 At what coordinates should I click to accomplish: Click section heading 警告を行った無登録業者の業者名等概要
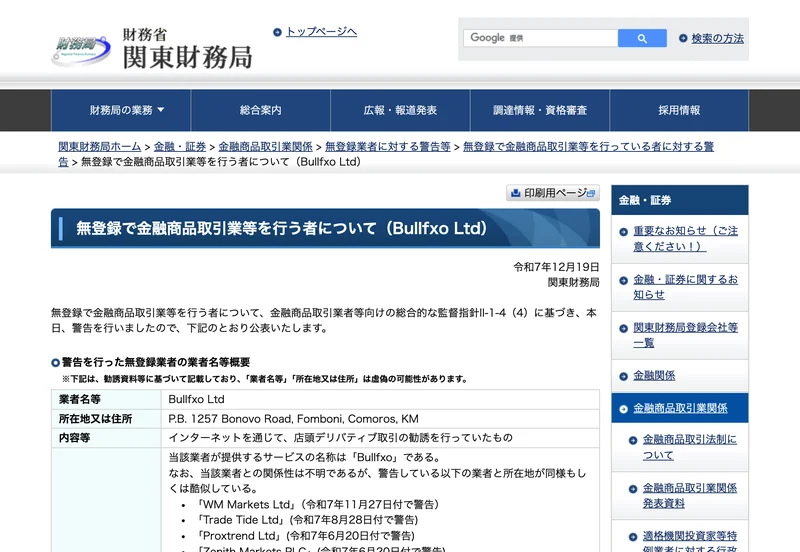click(x=156, y=362)
